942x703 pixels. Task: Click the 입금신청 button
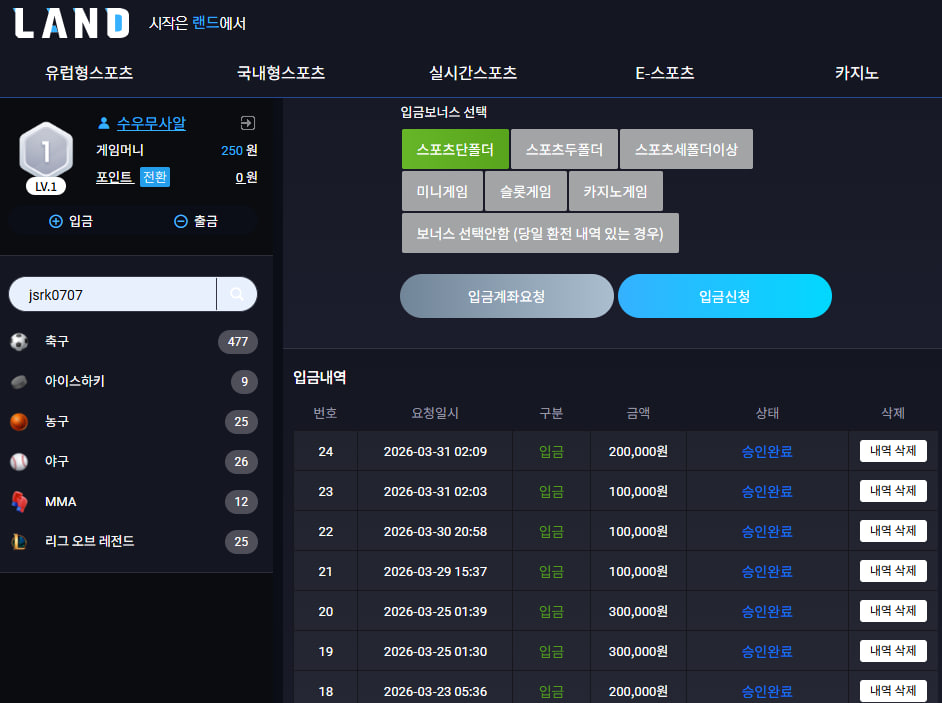coord(725,296)
